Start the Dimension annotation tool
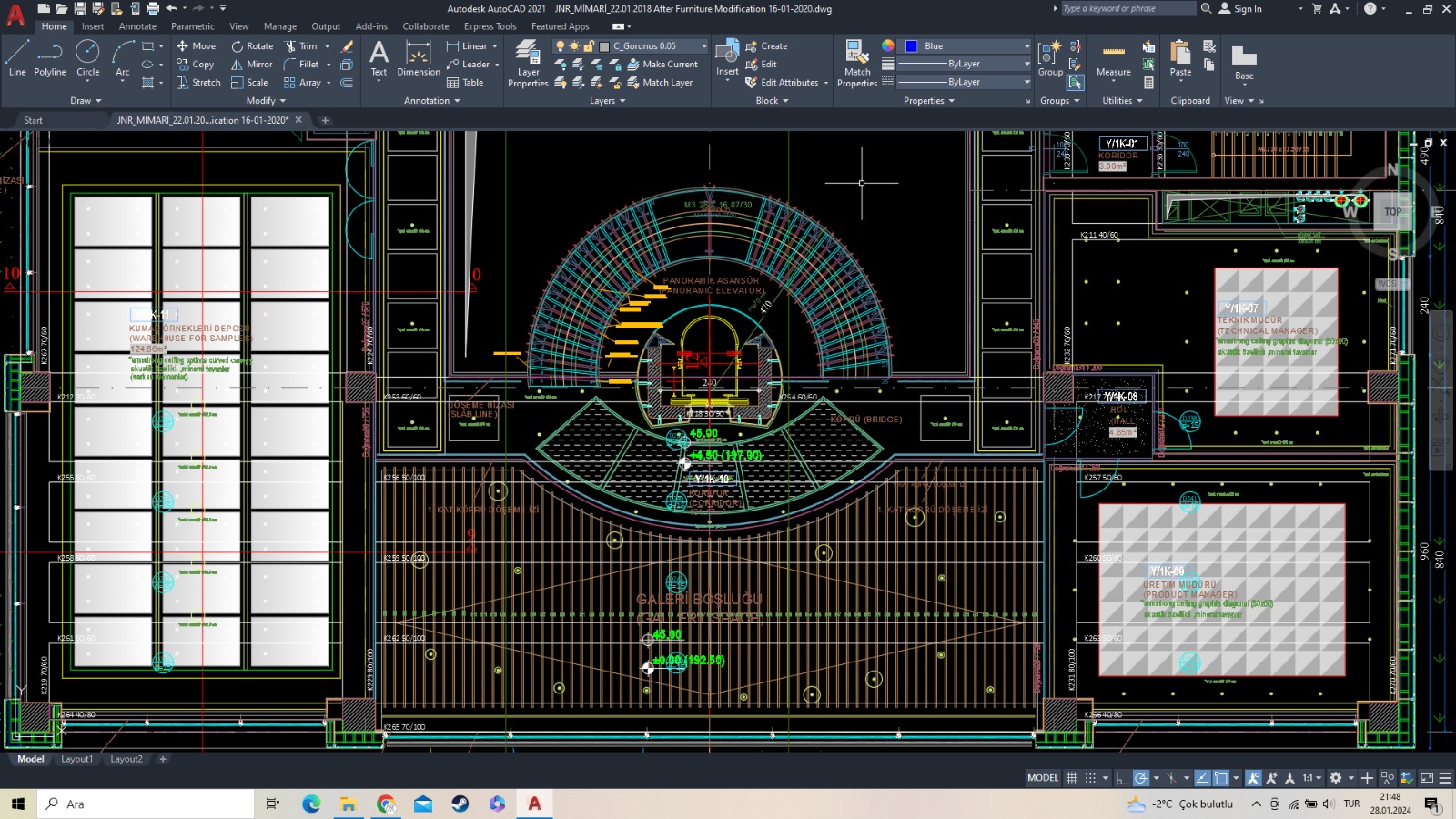This screenshot has width=1456, height=819. 418,60
